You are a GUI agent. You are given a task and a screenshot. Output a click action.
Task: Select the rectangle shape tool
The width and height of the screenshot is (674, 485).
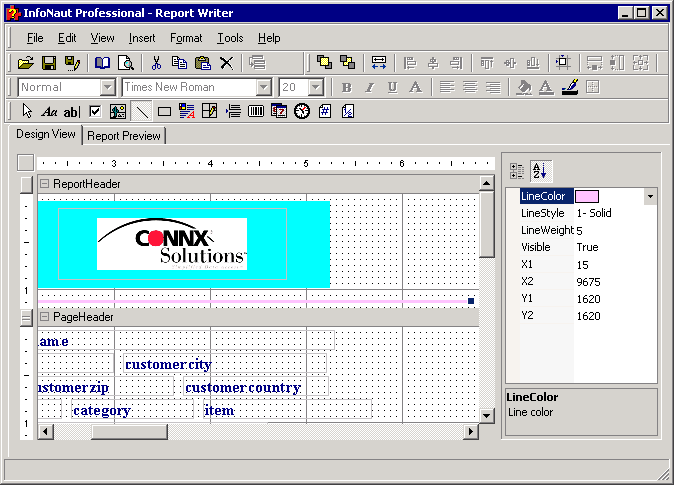point(164,112)
